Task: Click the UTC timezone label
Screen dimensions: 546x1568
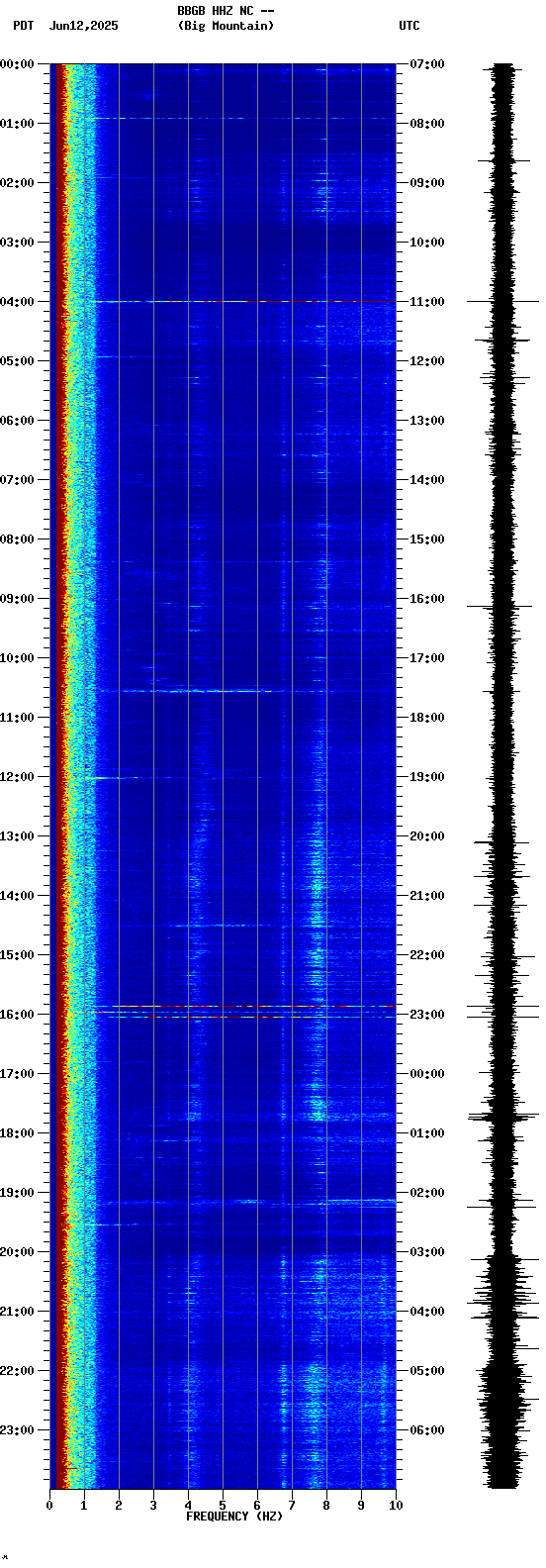Action: tap(409, 26)
